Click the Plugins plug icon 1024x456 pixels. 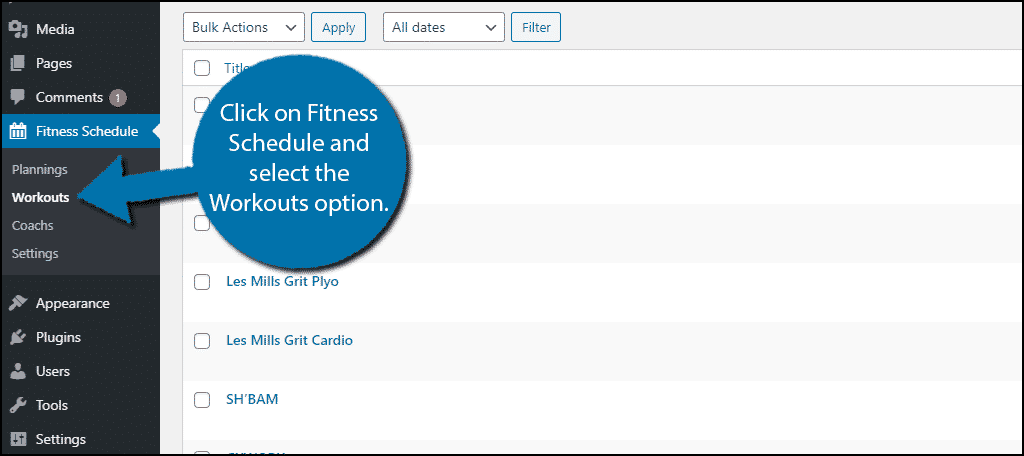(x=18, y=337)
